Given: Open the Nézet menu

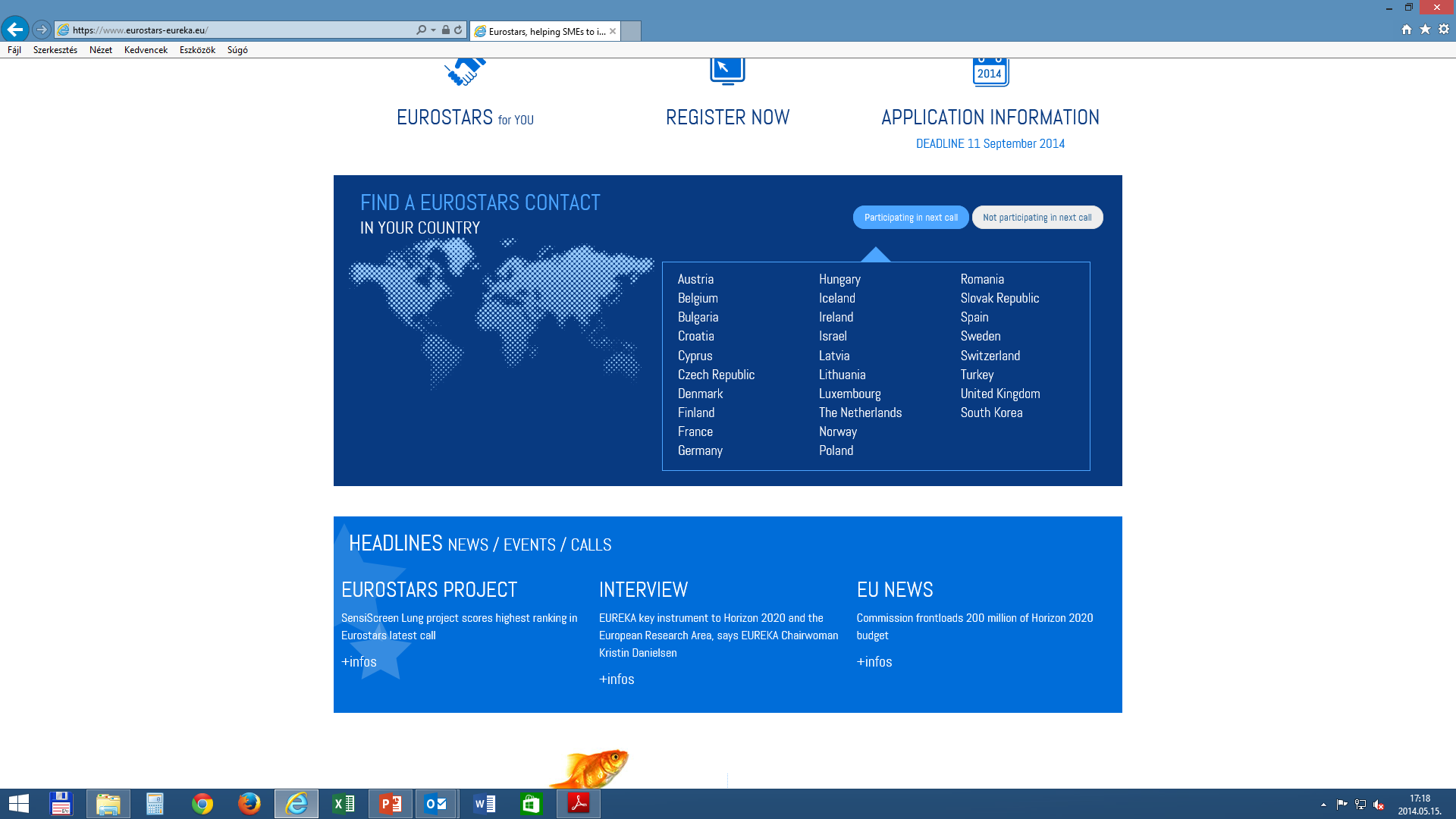Looking at the screenshot, I should click(101, 50).
